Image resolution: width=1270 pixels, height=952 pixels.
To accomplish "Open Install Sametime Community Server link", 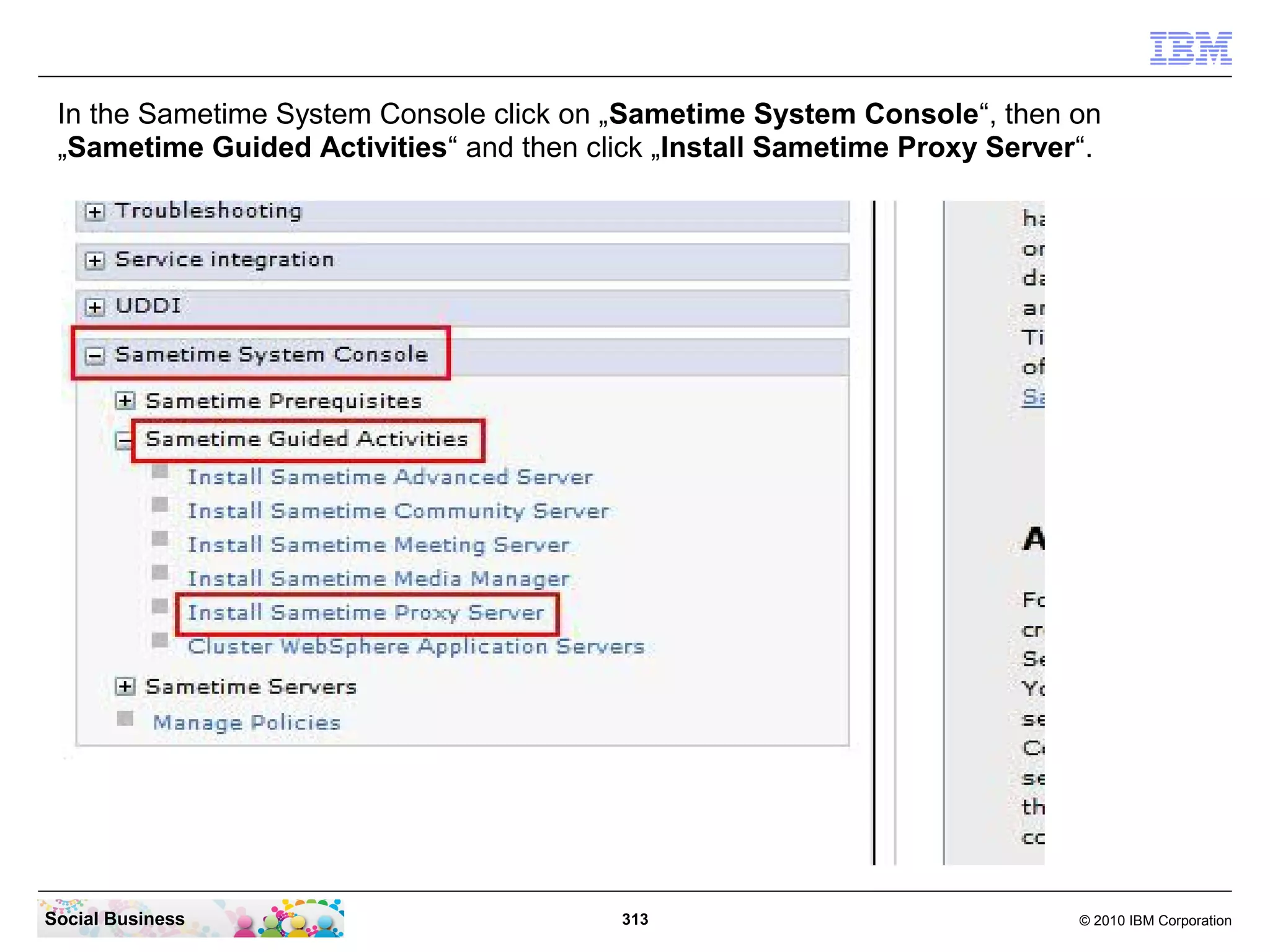I will point(398,511).
